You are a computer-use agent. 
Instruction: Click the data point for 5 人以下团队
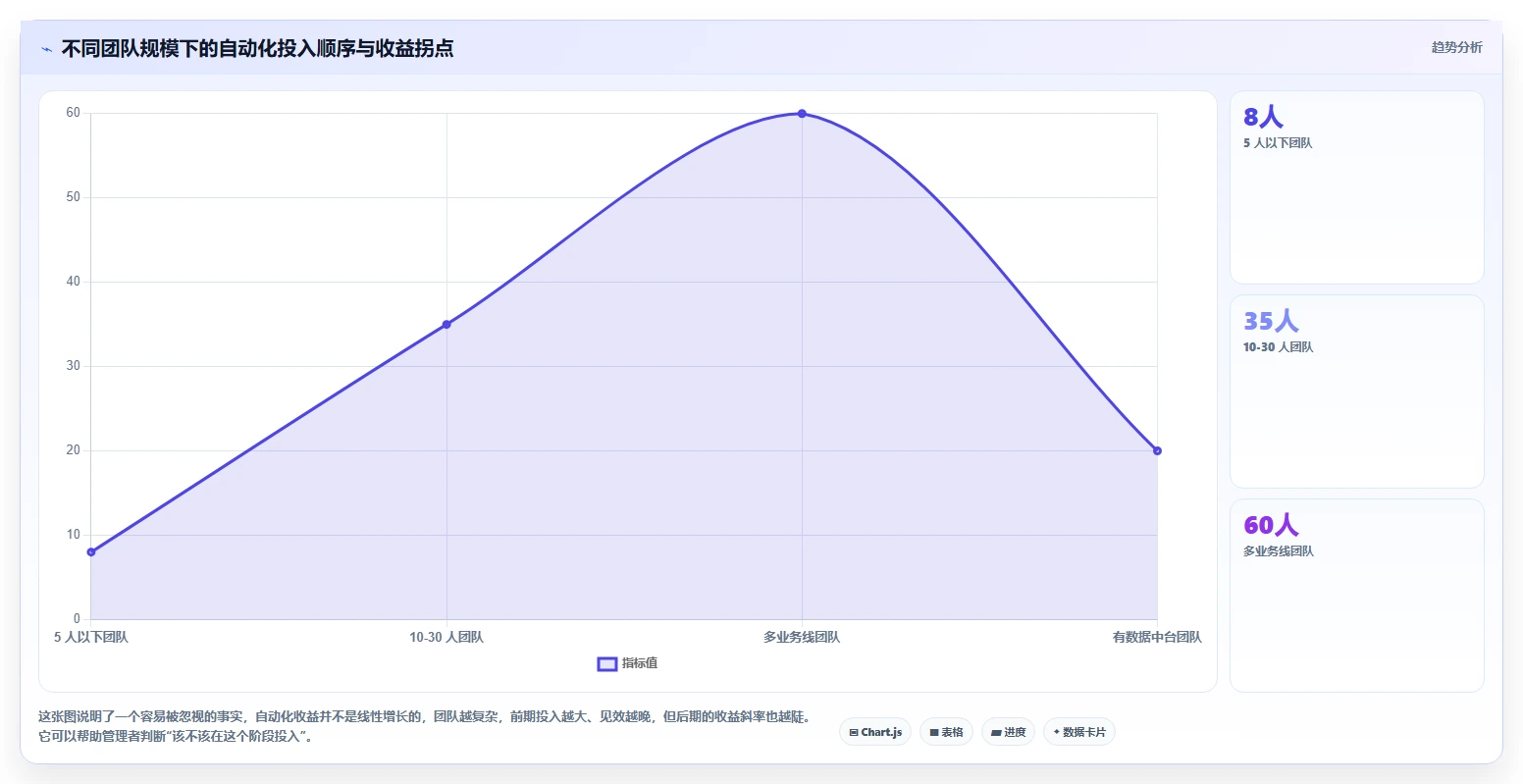tap(91, 551)
